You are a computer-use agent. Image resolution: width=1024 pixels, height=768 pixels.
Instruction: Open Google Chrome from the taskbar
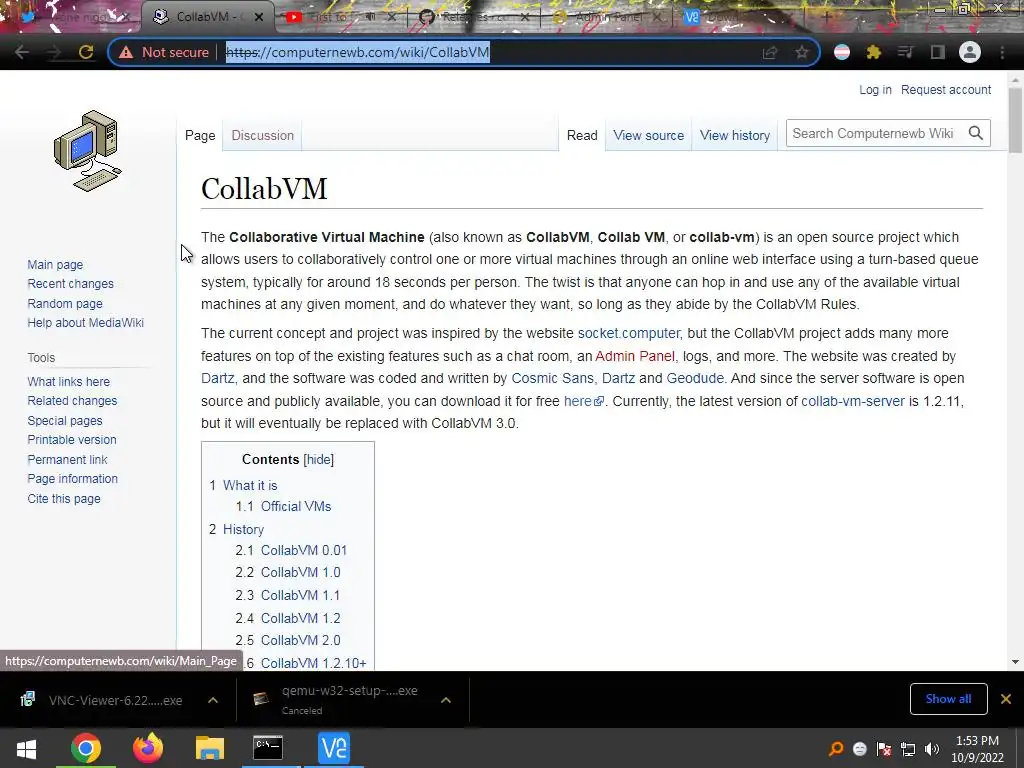click(x=86, y=748)
